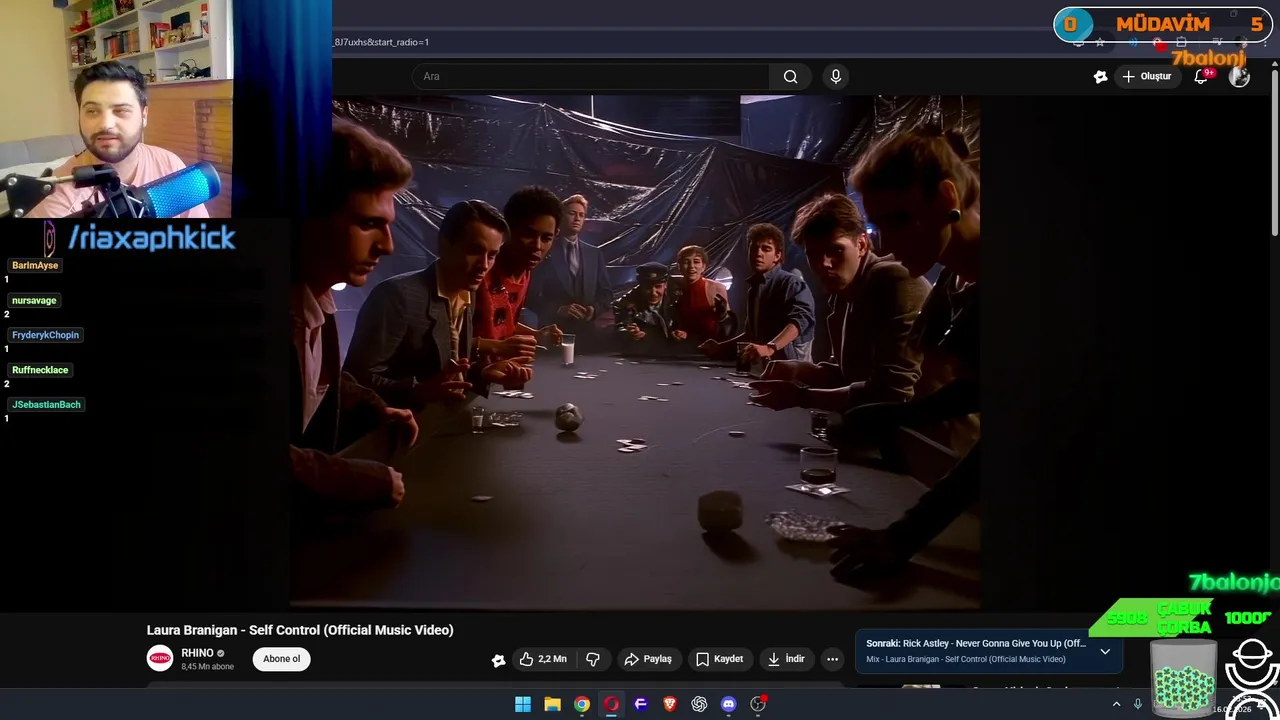Click nursavage in the chat list
Image resolution: width=1280 pixels, height=720 pixels.
(34, 300)
